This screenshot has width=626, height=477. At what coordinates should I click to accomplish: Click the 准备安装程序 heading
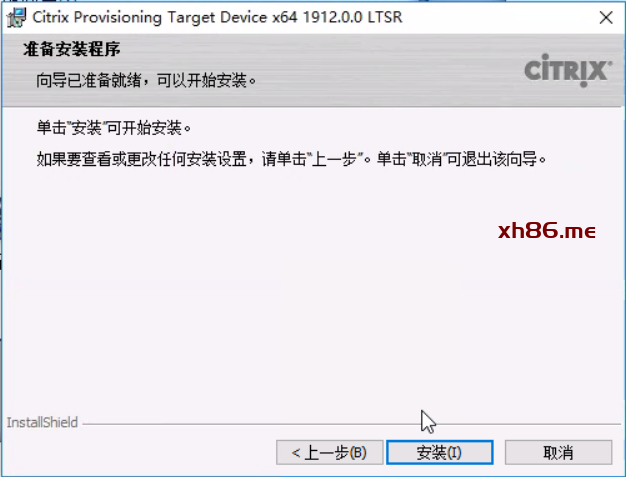(72, 49)
